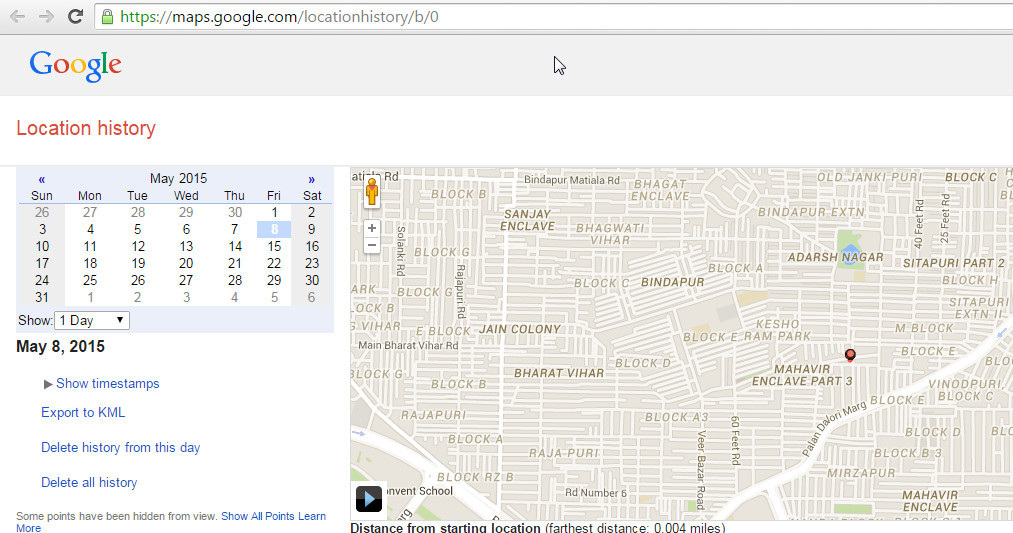This screenshot has width=1013, height=533.
Task: Select May 9 in the calendar
Action: pos(311,229)
